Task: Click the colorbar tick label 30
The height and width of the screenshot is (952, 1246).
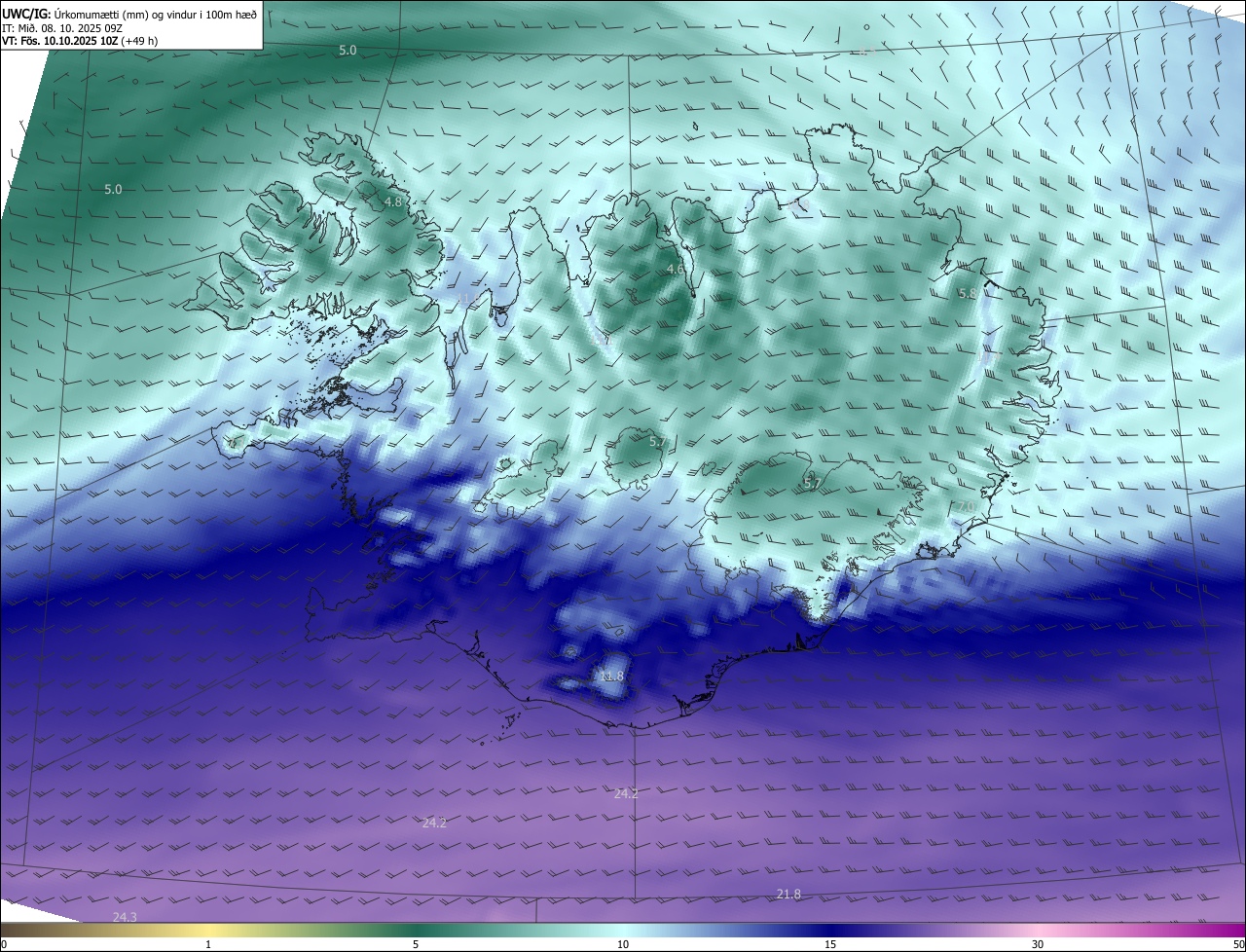Action: (x=1038, y=944)
